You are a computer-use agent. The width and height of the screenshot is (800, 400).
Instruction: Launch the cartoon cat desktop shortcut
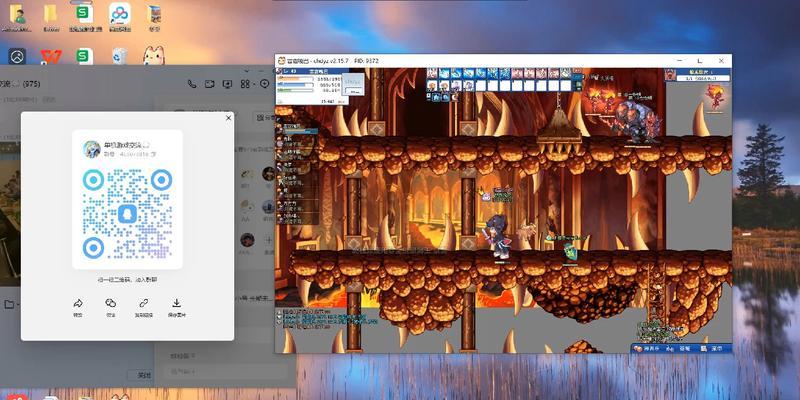pyautogui.click(x=154, y=55)
